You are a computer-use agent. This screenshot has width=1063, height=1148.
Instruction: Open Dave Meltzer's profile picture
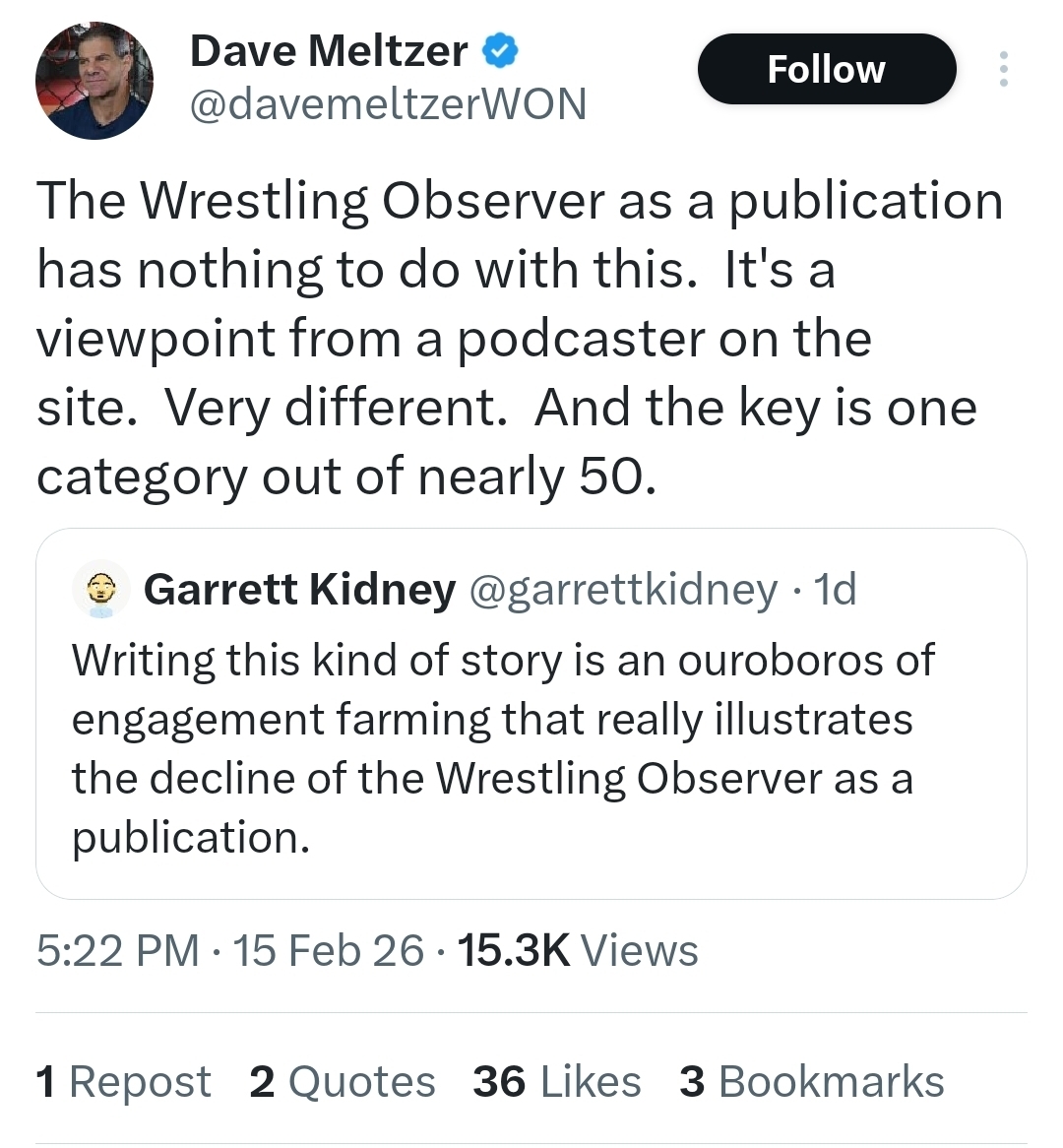(x=94, y=80)
